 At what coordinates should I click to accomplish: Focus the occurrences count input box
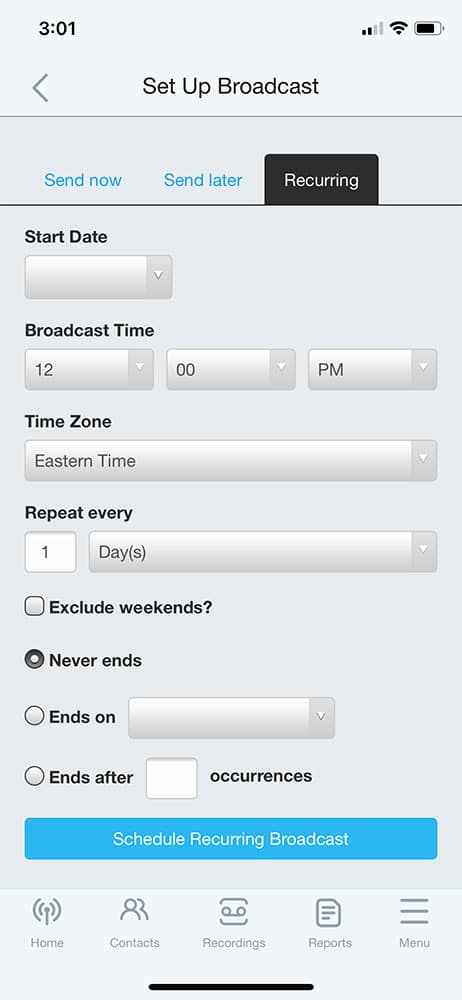coord(172,778)
